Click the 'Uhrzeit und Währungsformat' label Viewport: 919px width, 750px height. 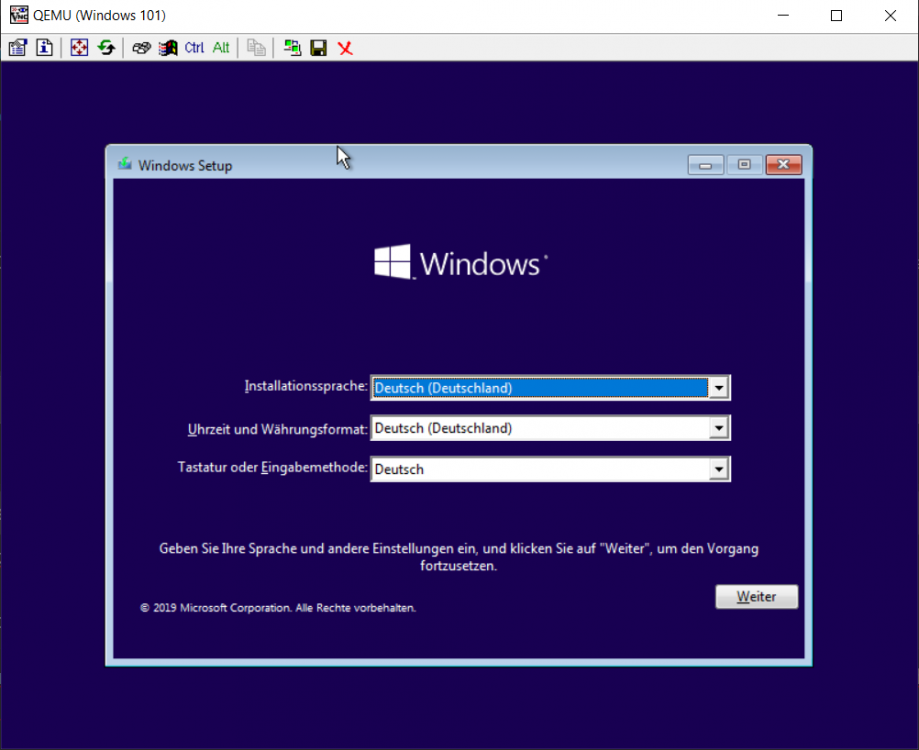[278, 429]
